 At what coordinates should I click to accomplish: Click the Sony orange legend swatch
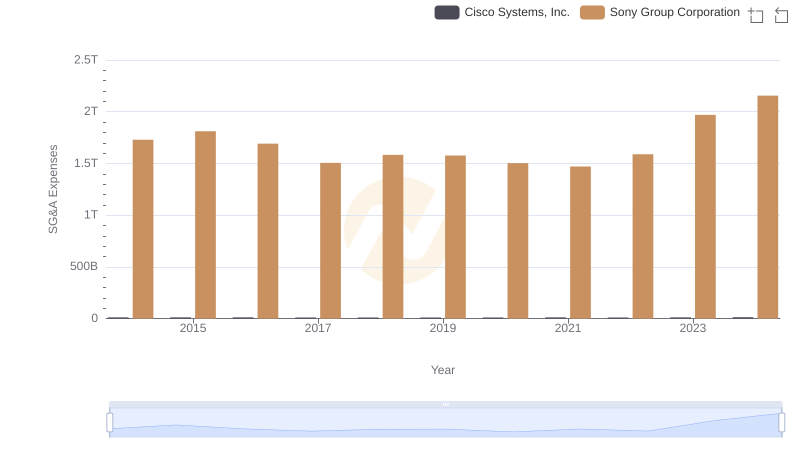point(592,12)
